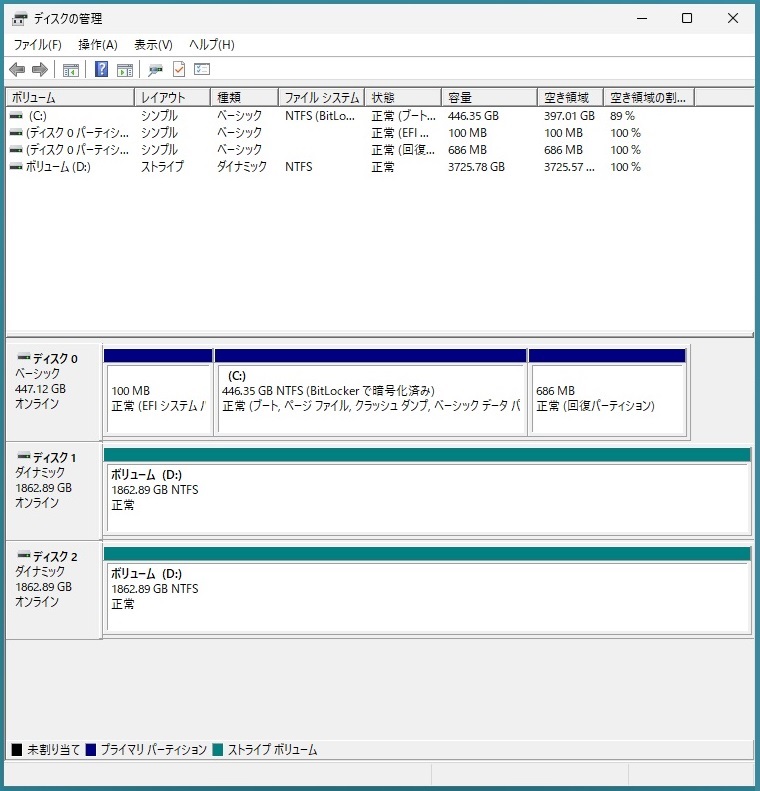Click the disk icon beside ディスク 1 label
The height and width of the screenshot is (791, 760).
point(24,456)
